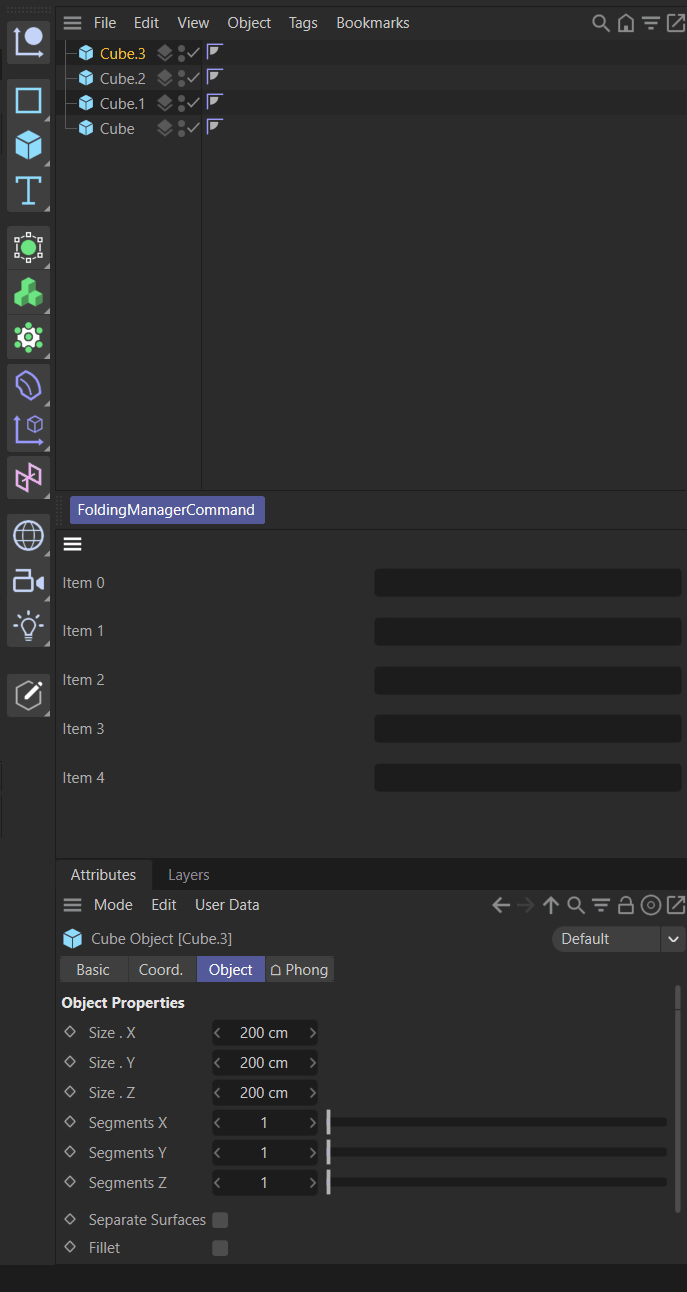Go back with Attributes left arrow

point(501,905)
